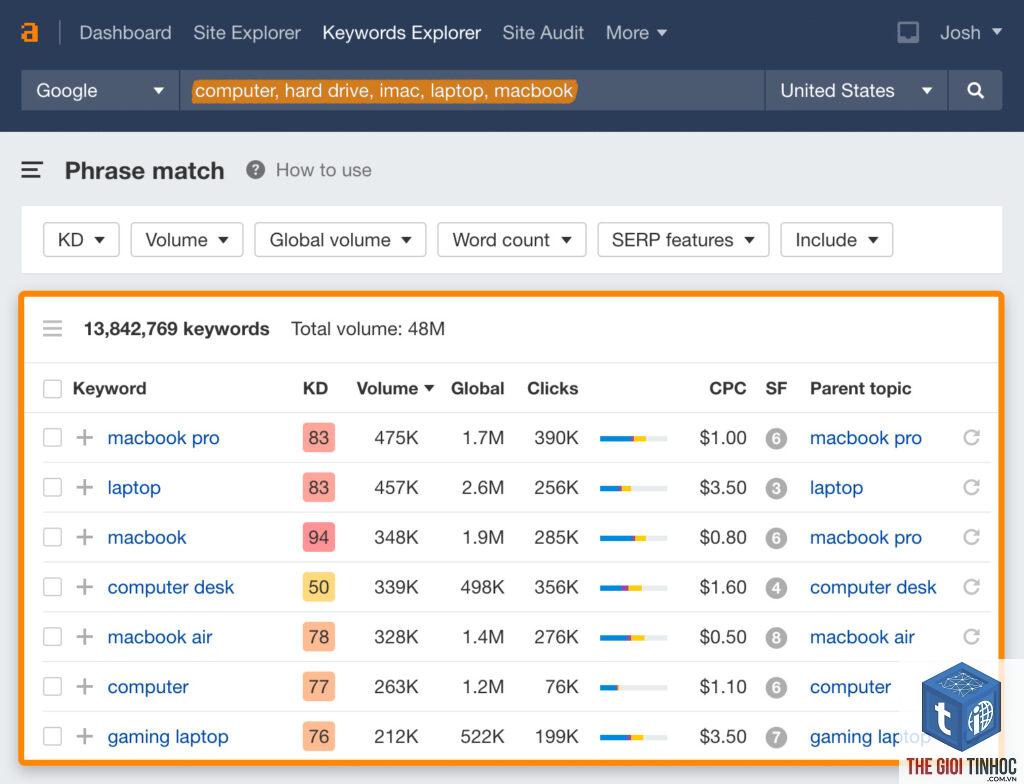Refresh the macbook row data
Image resolution: width=1024 pixels, height=784 pixels.
(x=971, y=536)
